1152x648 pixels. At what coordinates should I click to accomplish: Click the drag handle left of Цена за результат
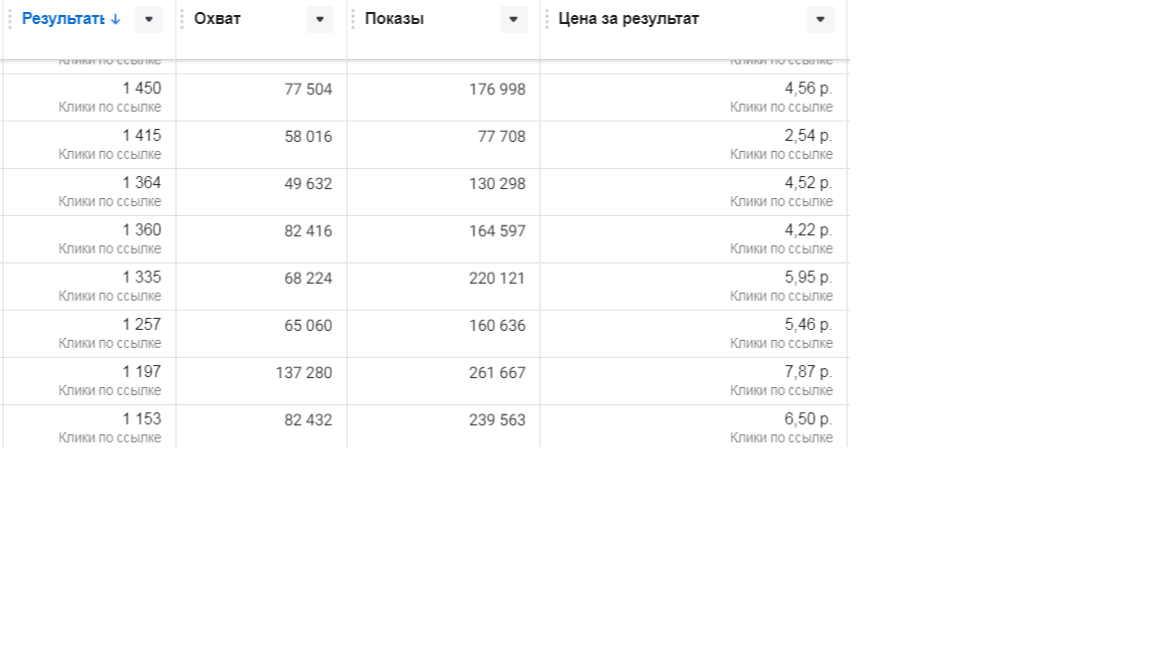pos(547,19)
